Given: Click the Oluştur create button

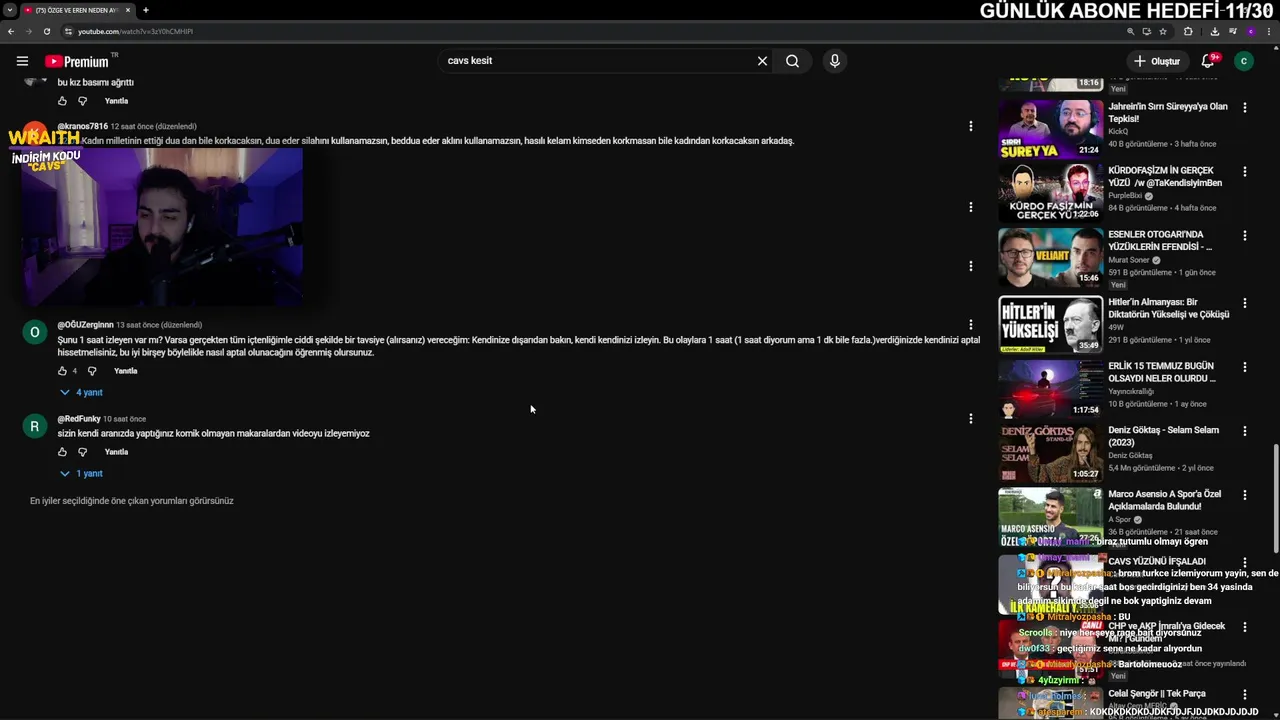Looking at the screenshot, I should 1156,61.
